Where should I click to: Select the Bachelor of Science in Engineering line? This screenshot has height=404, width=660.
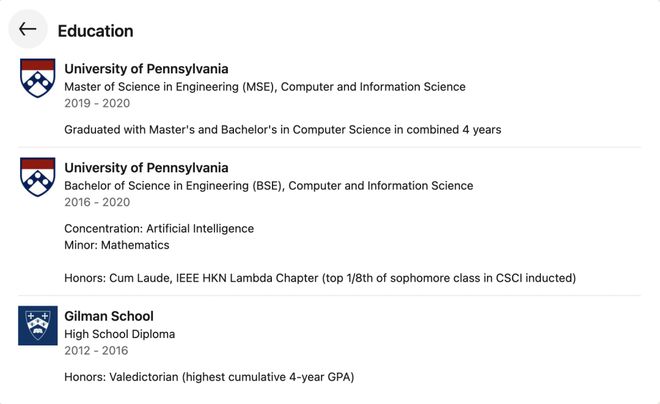coord(269,186)
